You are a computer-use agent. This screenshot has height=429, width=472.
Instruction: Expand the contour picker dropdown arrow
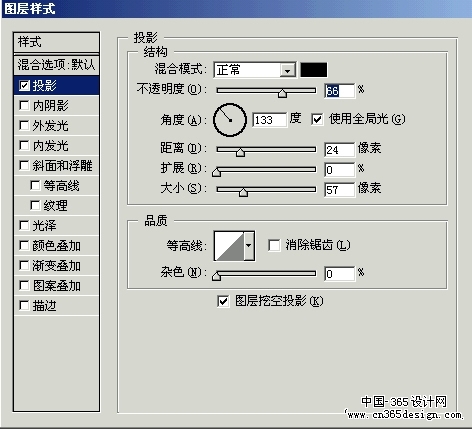point(249,246)
